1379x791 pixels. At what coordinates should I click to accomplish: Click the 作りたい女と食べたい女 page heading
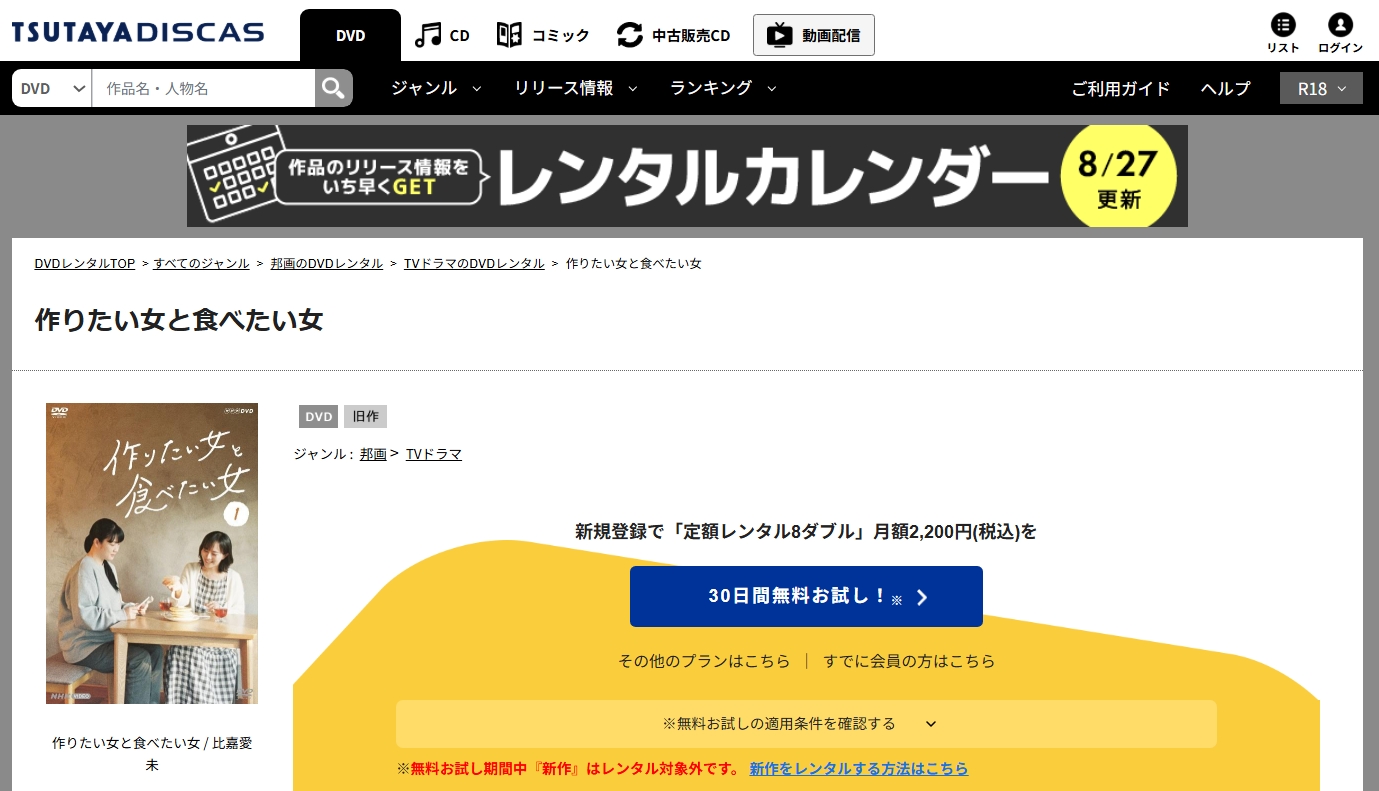179,320
